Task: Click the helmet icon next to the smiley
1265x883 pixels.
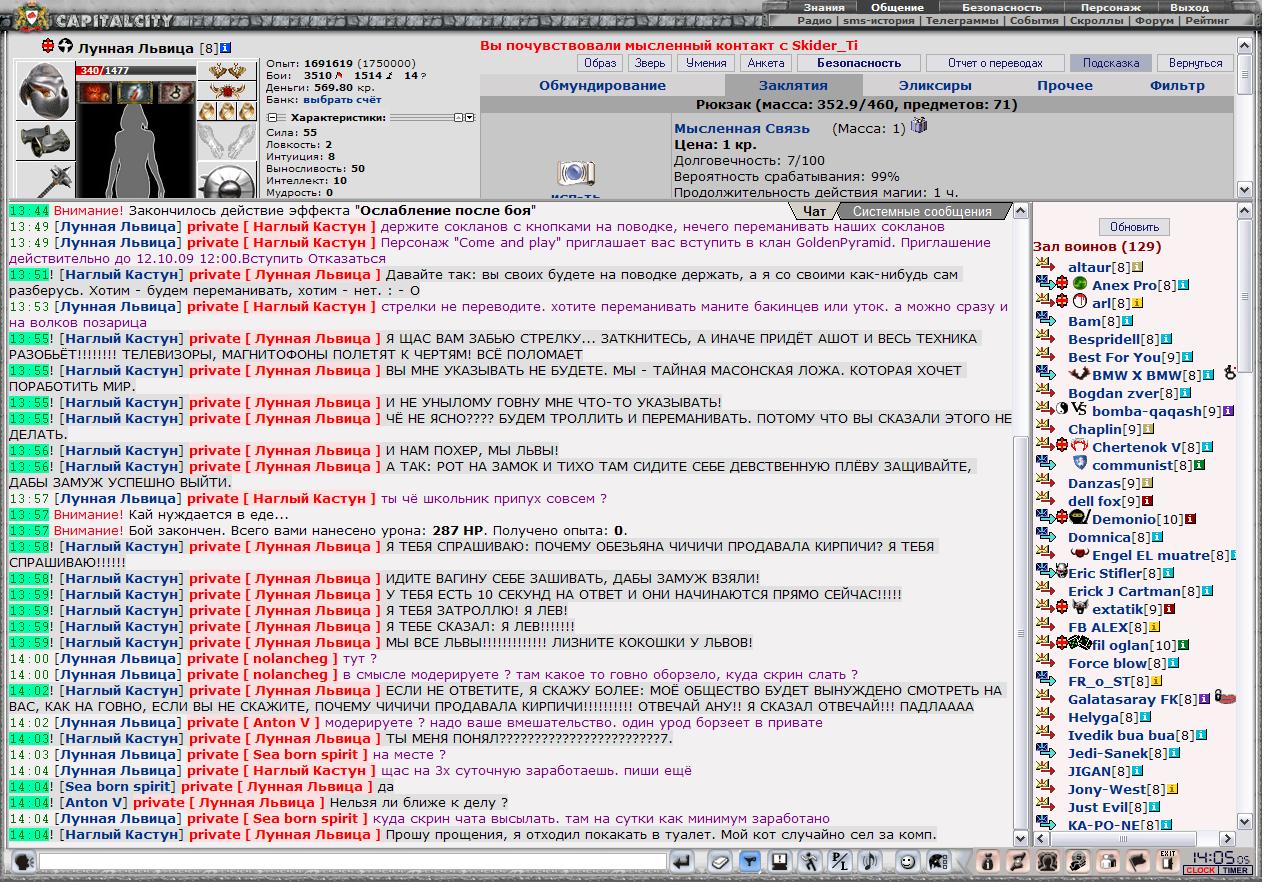Action: (937, 861)
